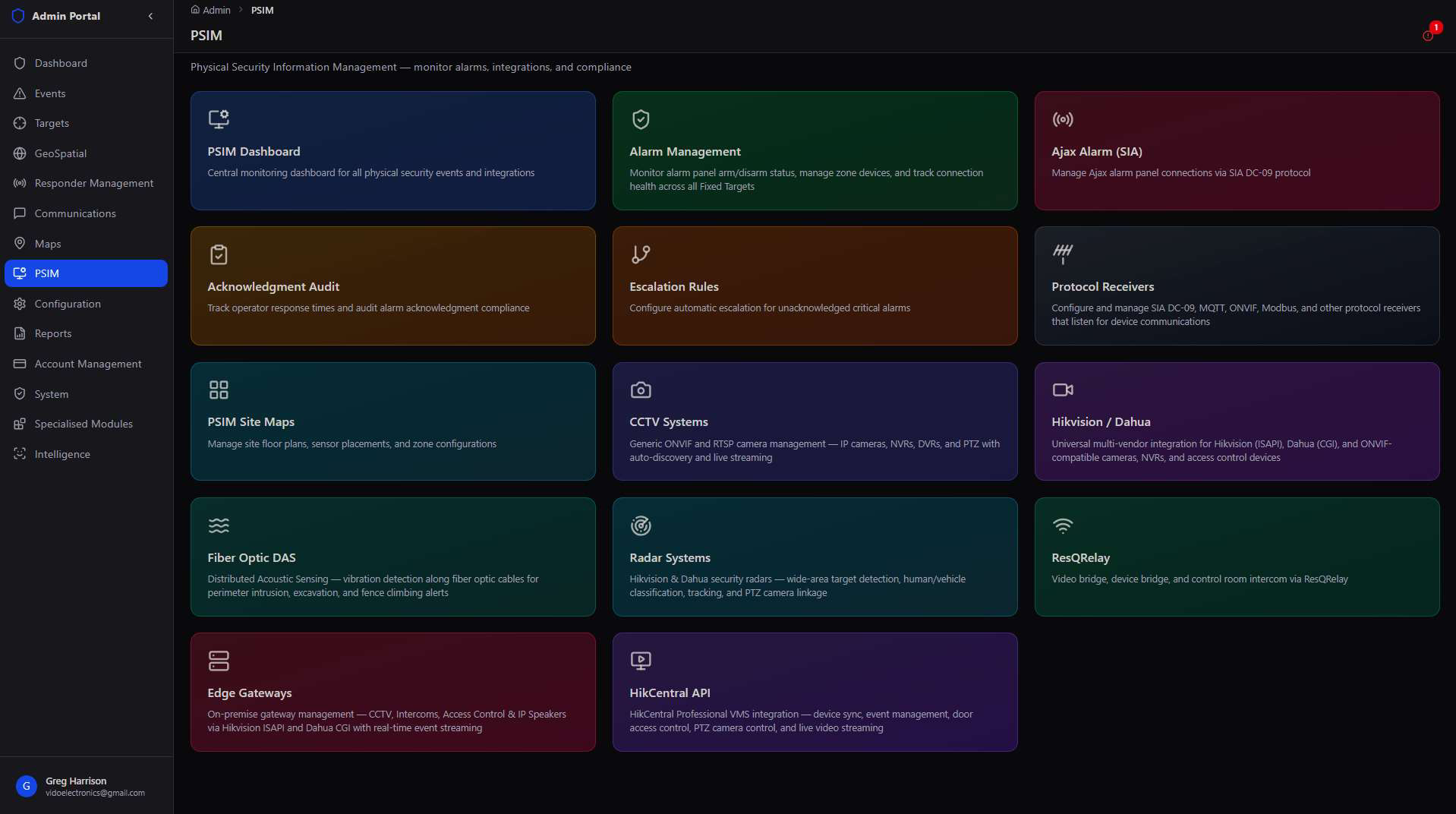This screenshot has width=1456, height=814.
Task: Click the ResQRelay wifi icon
Action: pos(1063,525)
